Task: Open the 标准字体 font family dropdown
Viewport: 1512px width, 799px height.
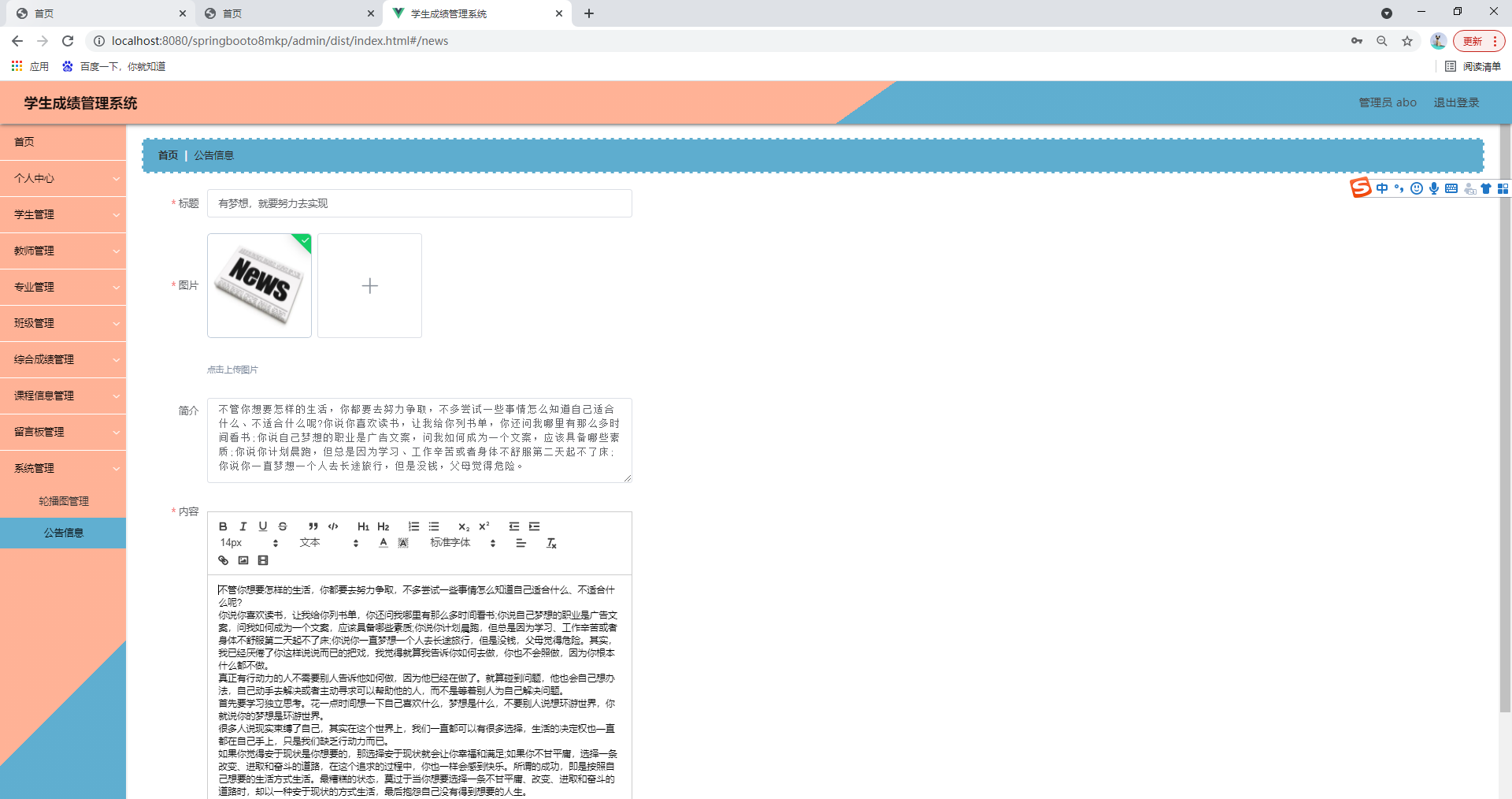Action: click(x=463, y=543)
